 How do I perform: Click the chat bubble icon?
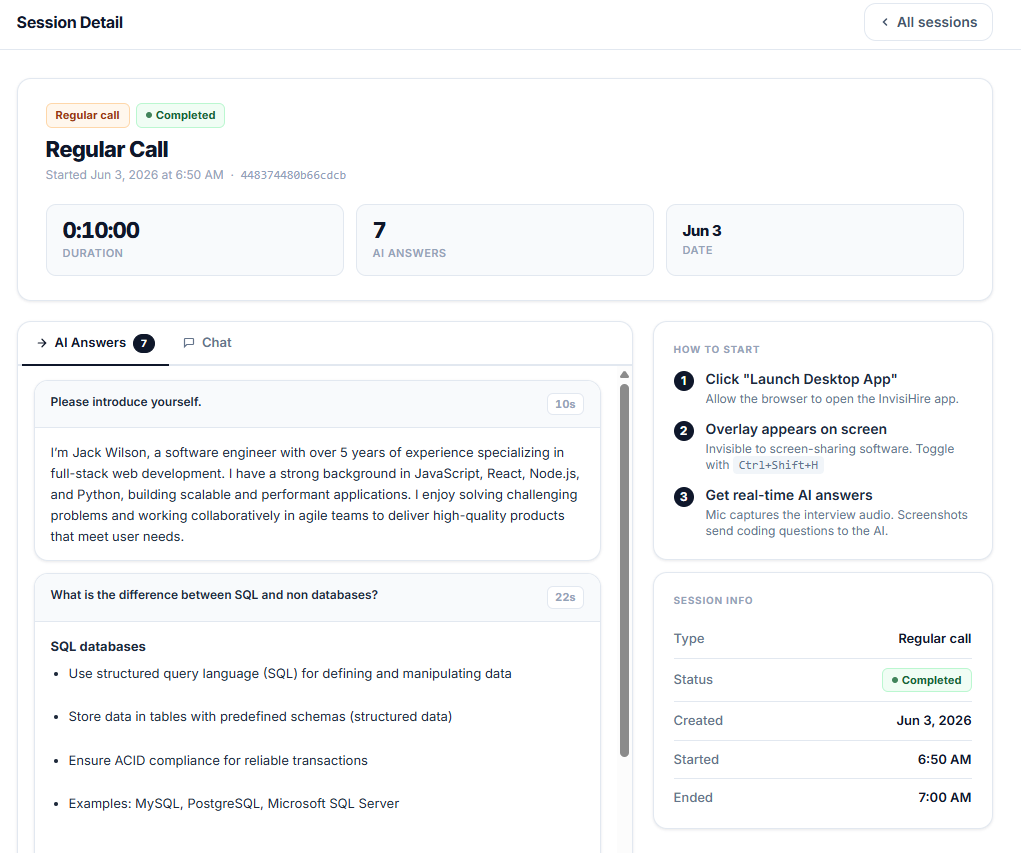click(189, 343)
